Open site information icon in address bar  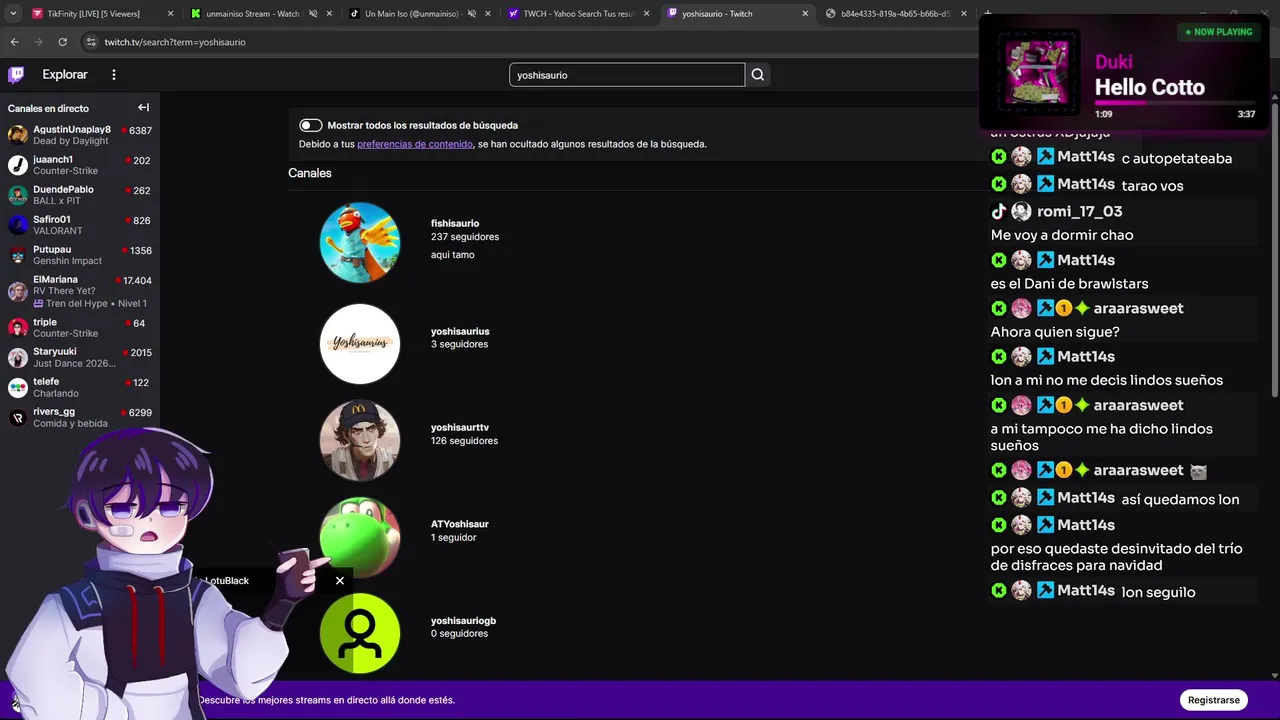point(91,42)
